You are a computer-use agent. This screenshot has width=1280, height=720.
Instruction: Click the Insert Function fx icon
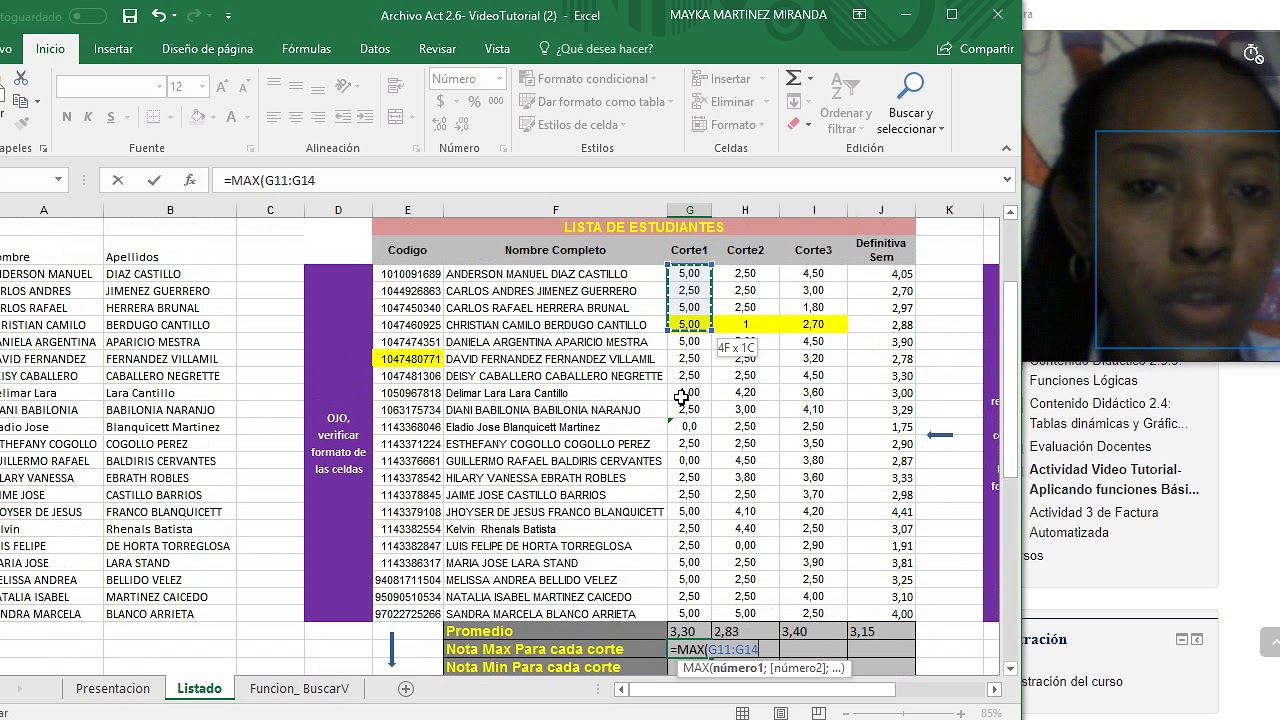(x=189, y=180)
